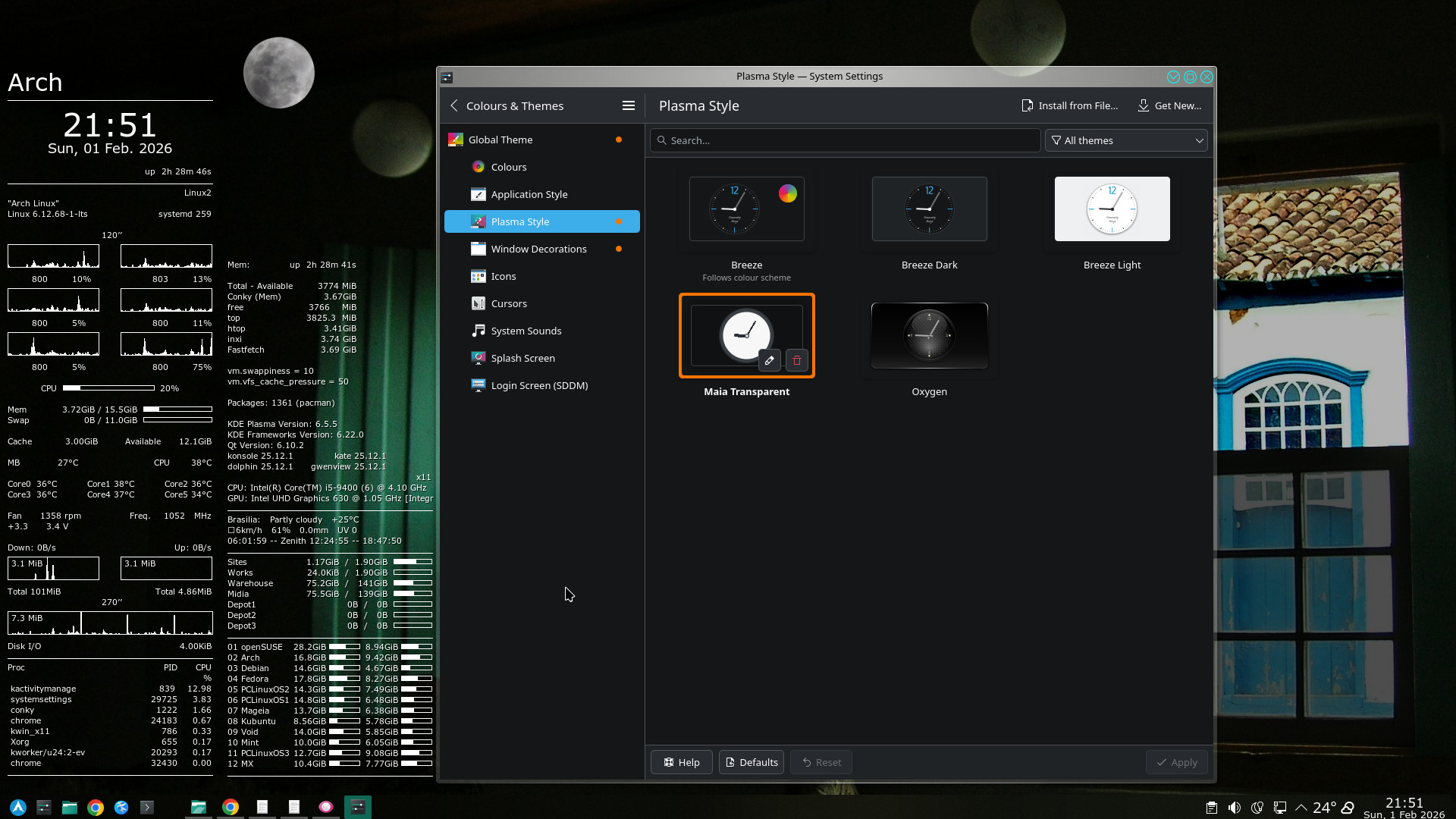
Task: Select the Global Theme category
Action: (x=500, y=140)
